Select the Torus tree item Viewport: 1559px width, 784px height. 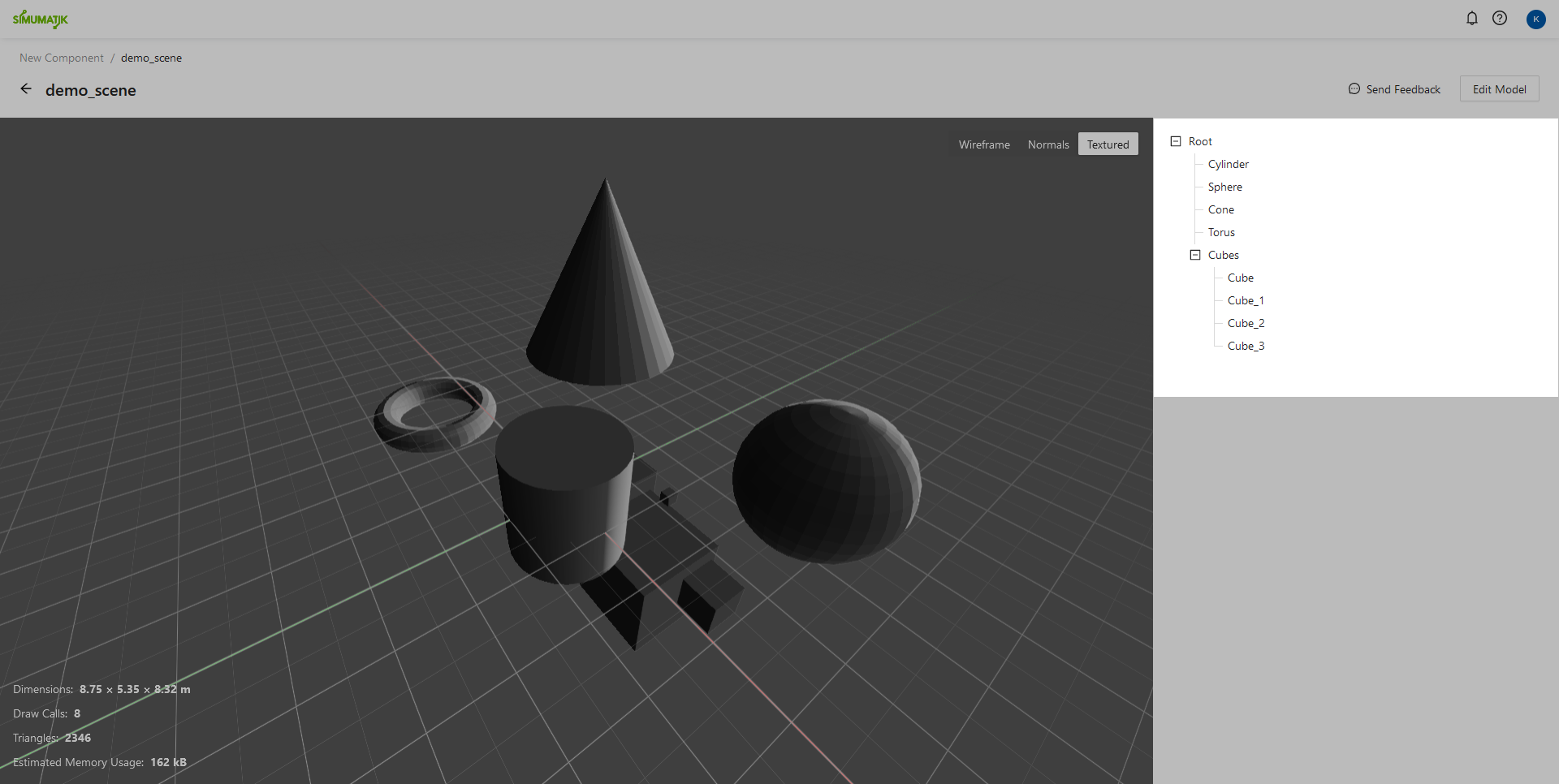[1220, 232]
